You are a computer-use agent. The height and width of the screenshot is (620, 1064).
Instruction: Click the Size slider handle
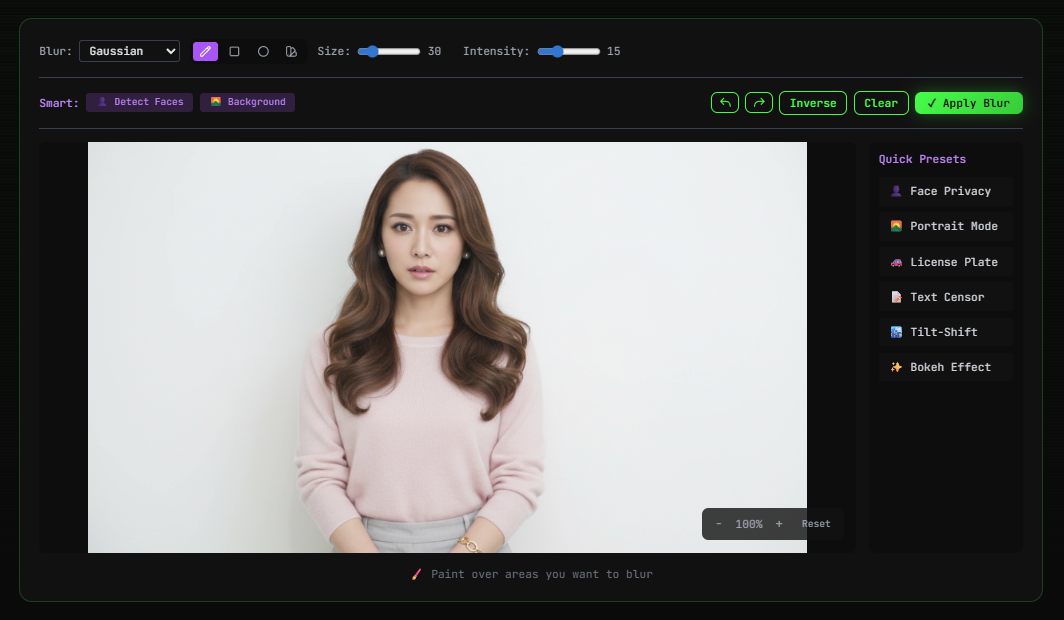(371, 51)
